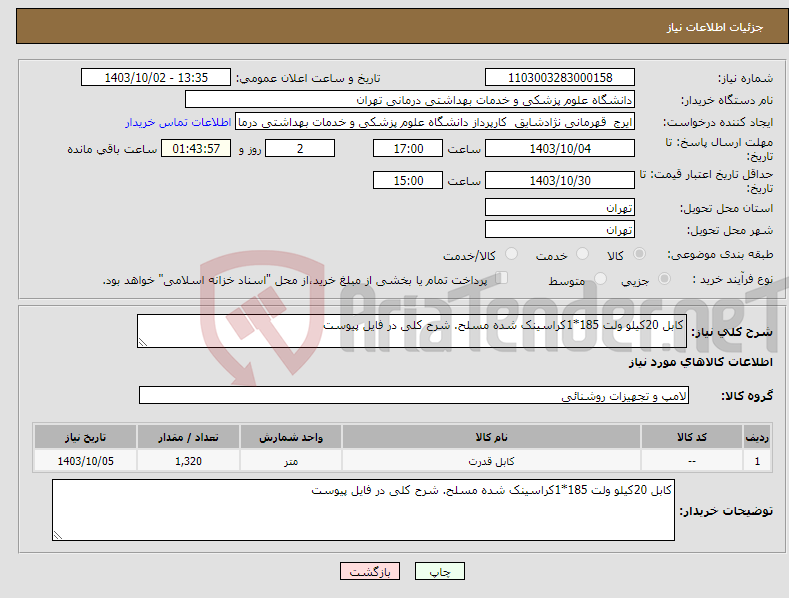Viewport: 789px width, 598px height.
Task: Click the چاپ (print) button
Action: click(x=439, y=571)
